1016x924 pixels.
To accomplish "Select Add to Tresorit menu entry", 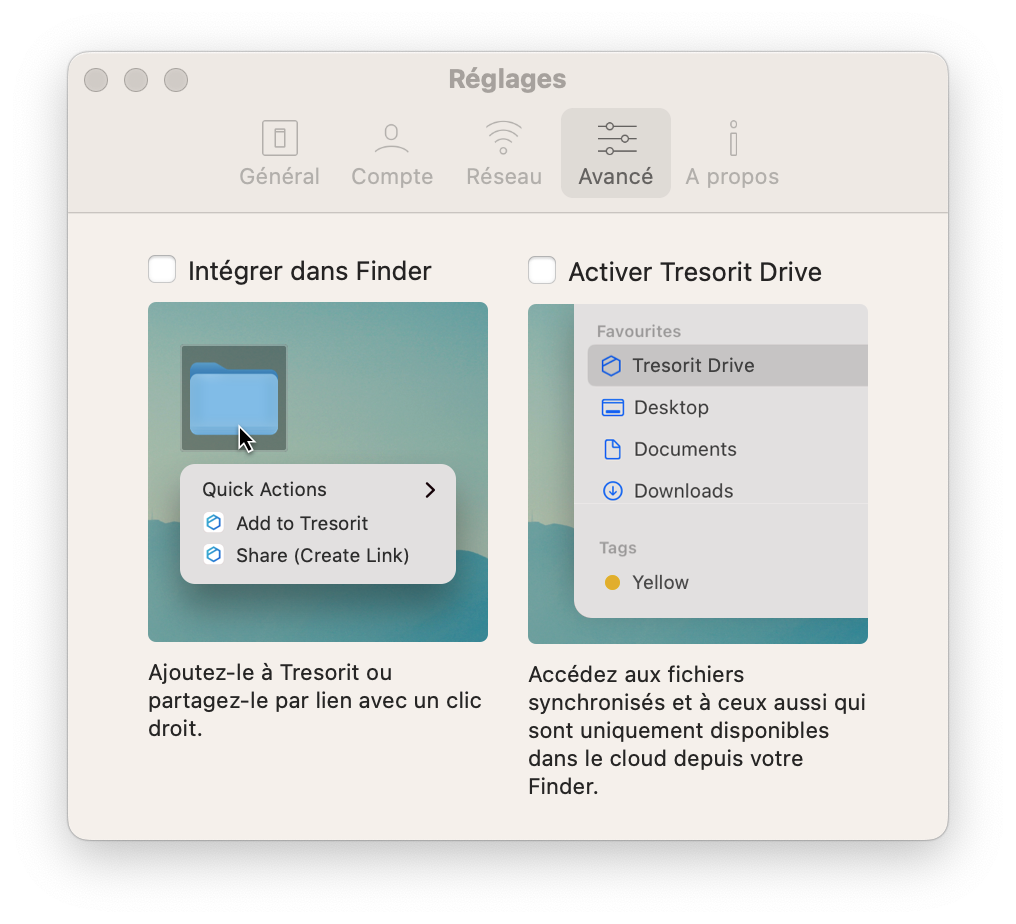I will pos(302,523).
